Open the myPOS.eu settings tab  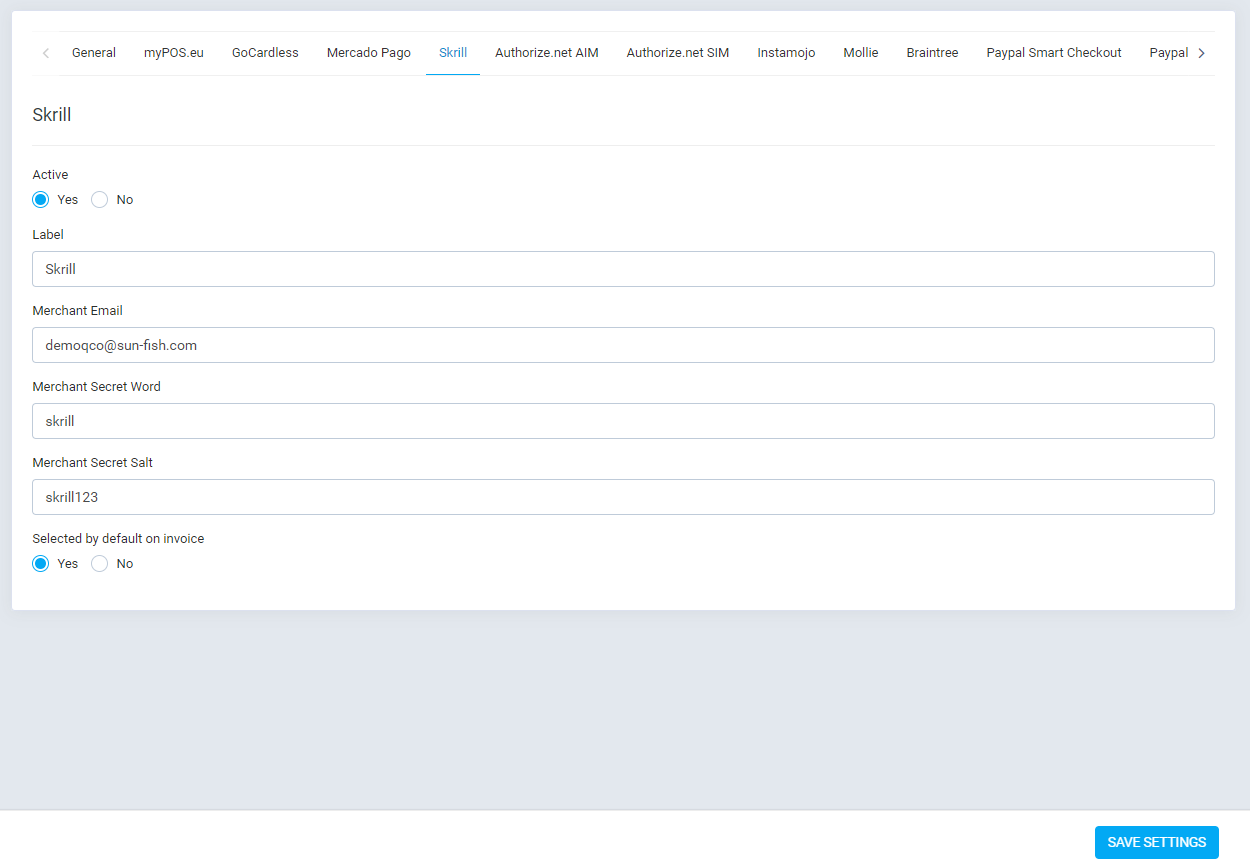click(173, 52)
